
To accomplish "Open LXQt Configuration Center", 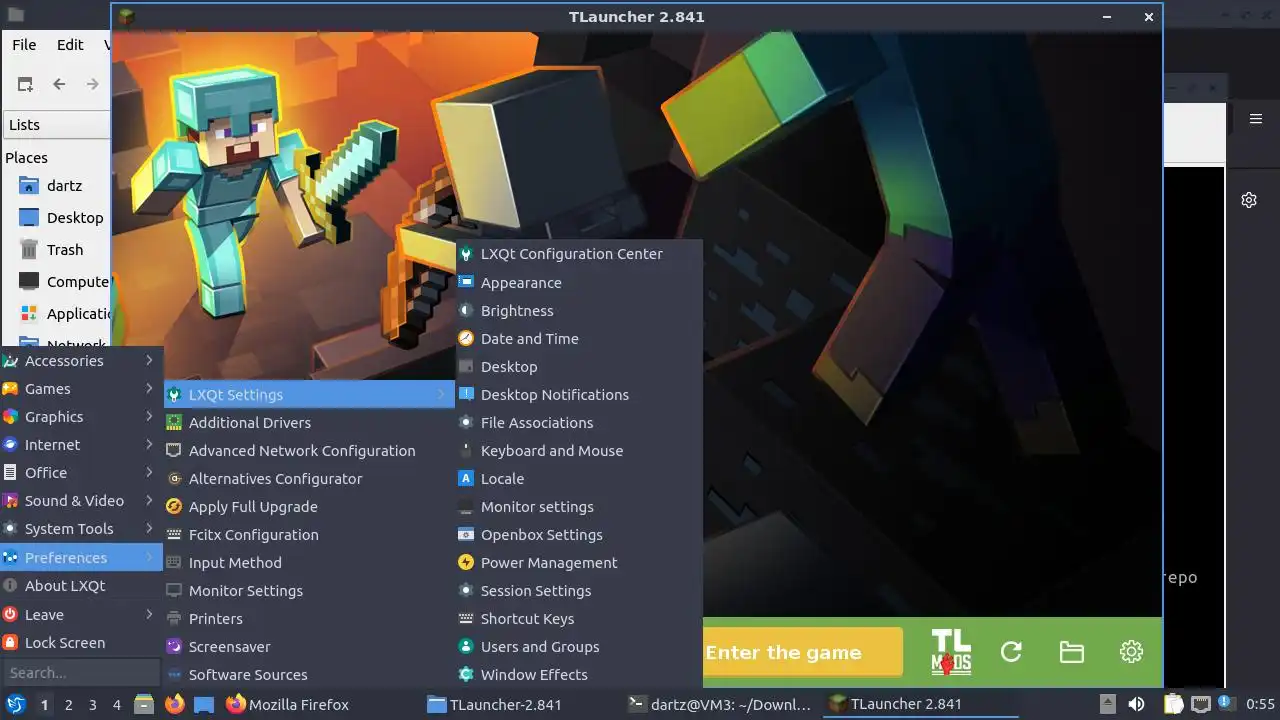I will 579,254.
